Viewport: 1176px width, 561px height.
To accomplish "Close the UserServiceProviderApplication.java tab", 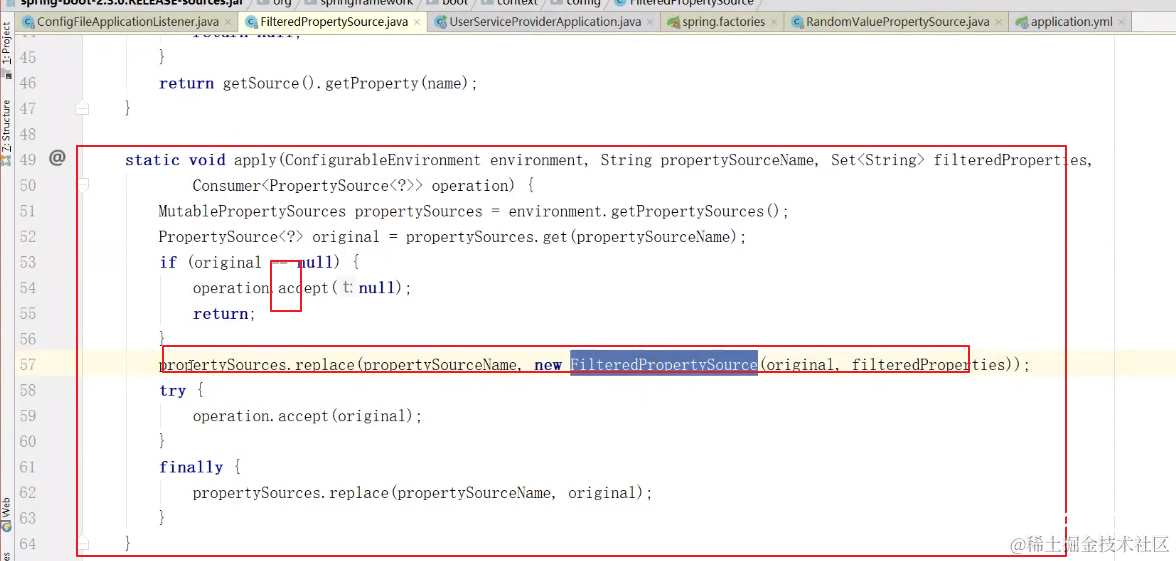I will pos(650,22).
